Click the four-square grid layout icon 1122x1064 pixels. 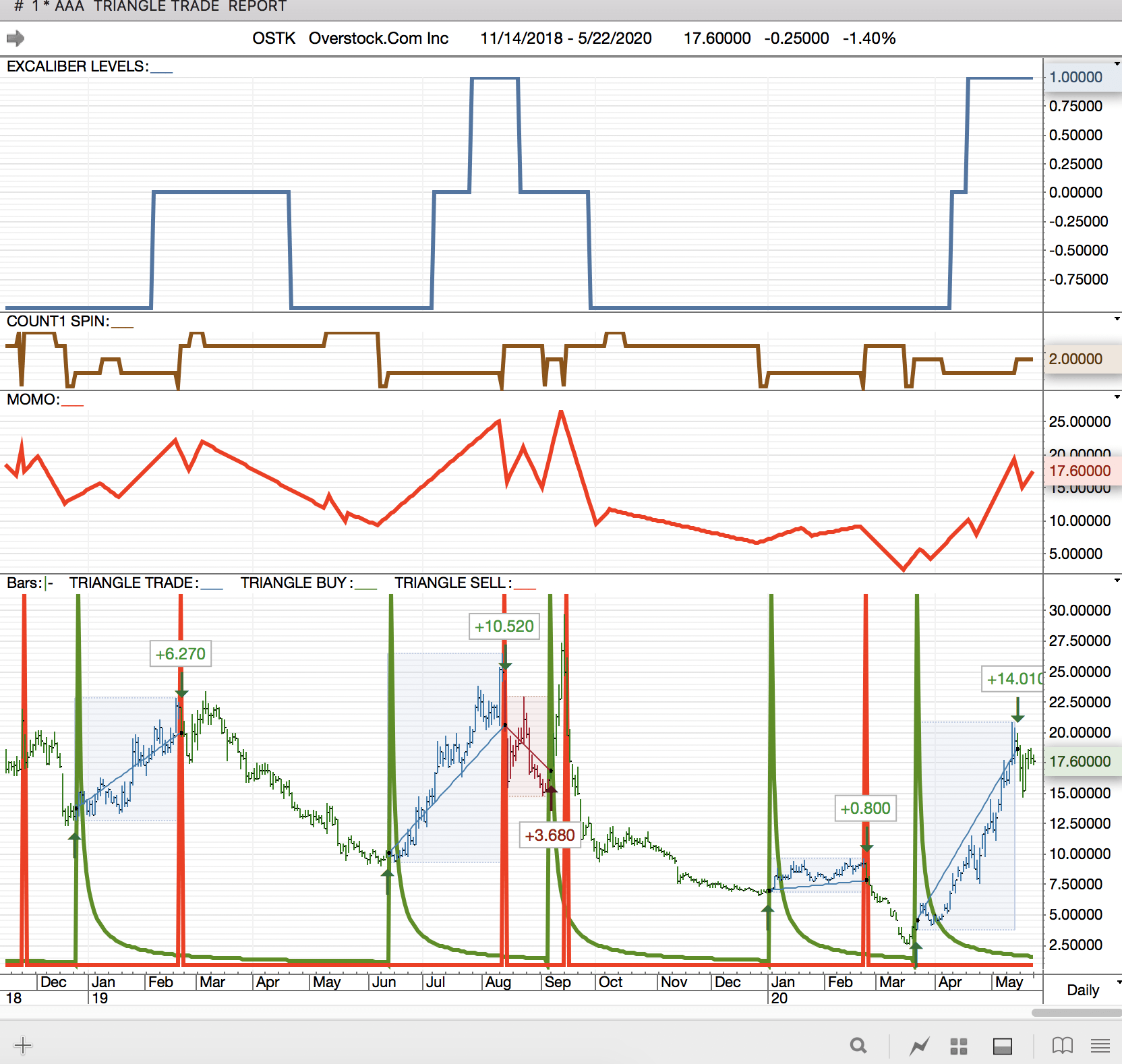[958, 1046]
